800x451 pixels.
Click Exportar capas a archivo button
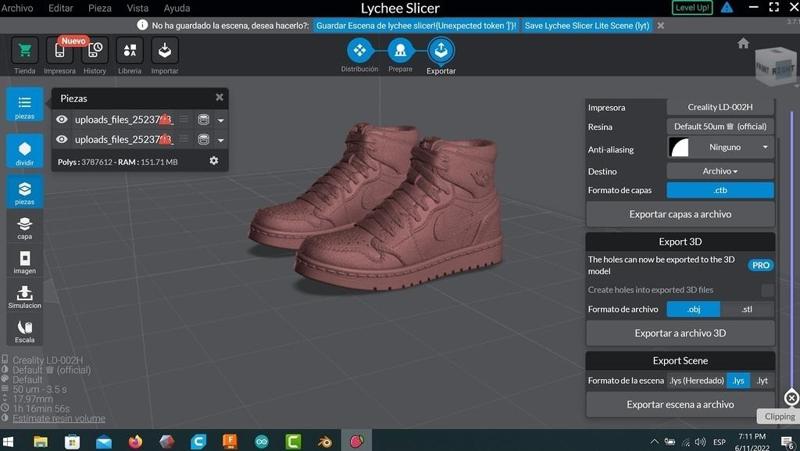(x=680, y=214)
